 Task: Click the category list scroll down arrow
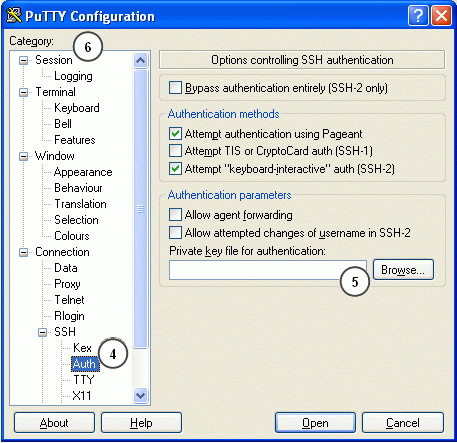(x=140, y=396)
